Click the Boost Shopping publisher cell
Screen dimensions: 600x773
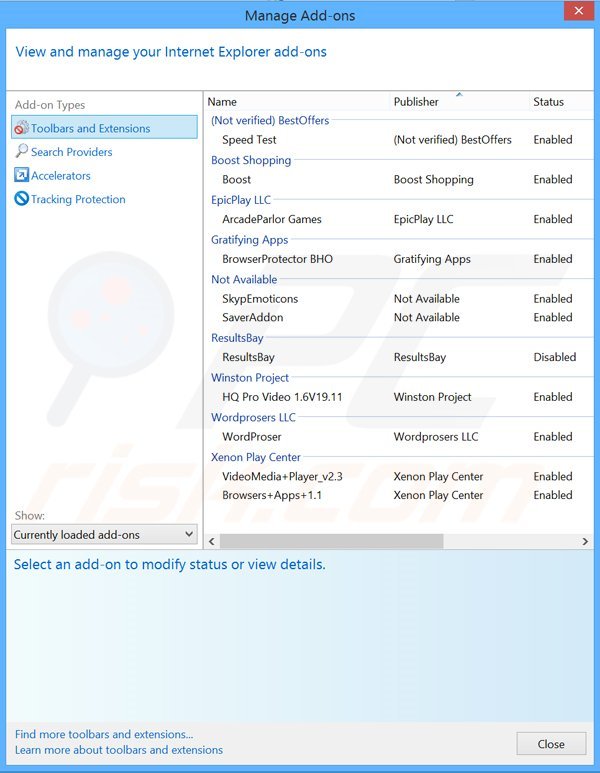(x=433, y=179)
